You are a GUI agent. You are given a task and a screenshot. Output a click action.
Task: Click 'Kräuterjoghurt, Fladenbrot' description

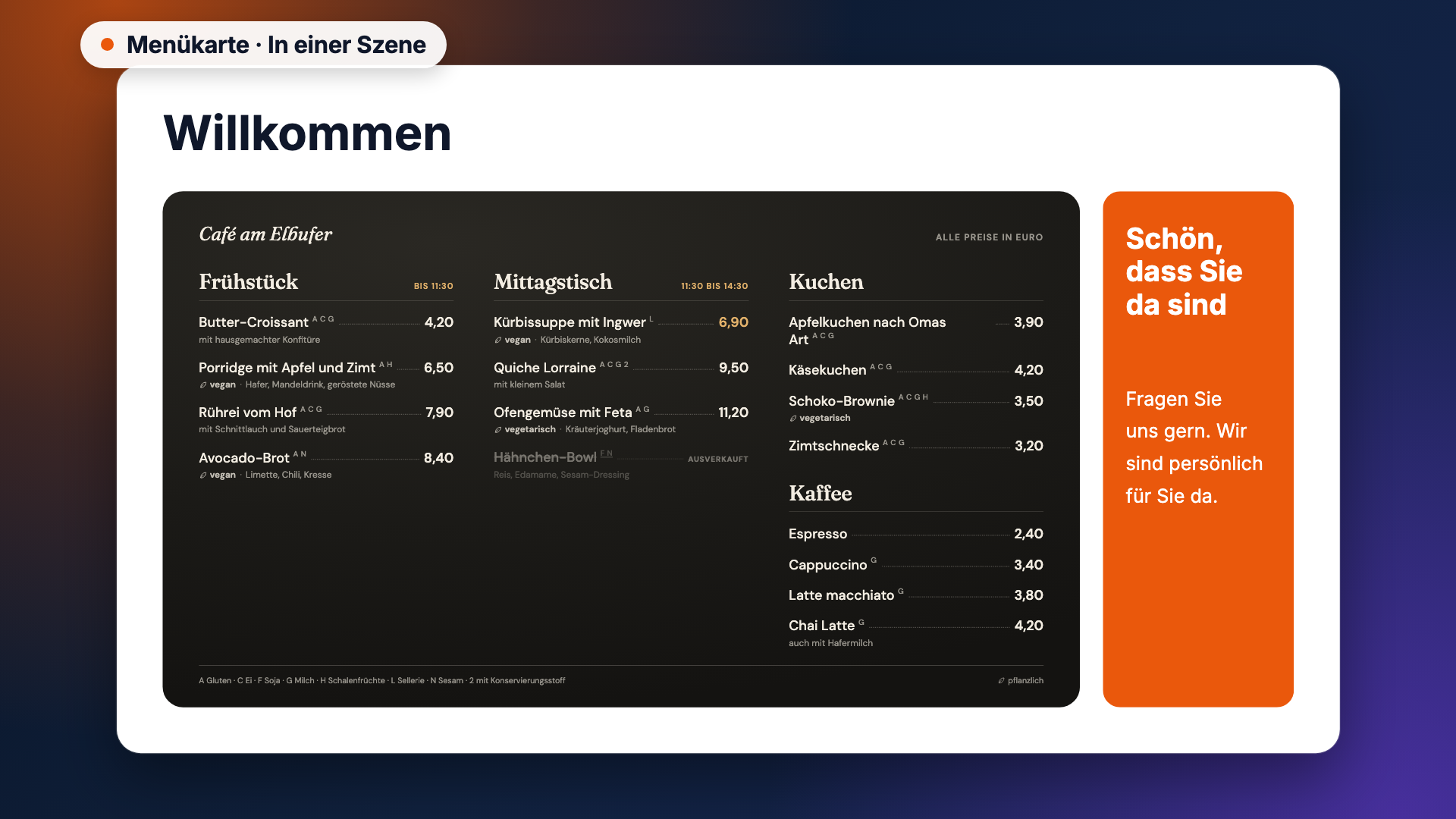(x=620, y=430)
